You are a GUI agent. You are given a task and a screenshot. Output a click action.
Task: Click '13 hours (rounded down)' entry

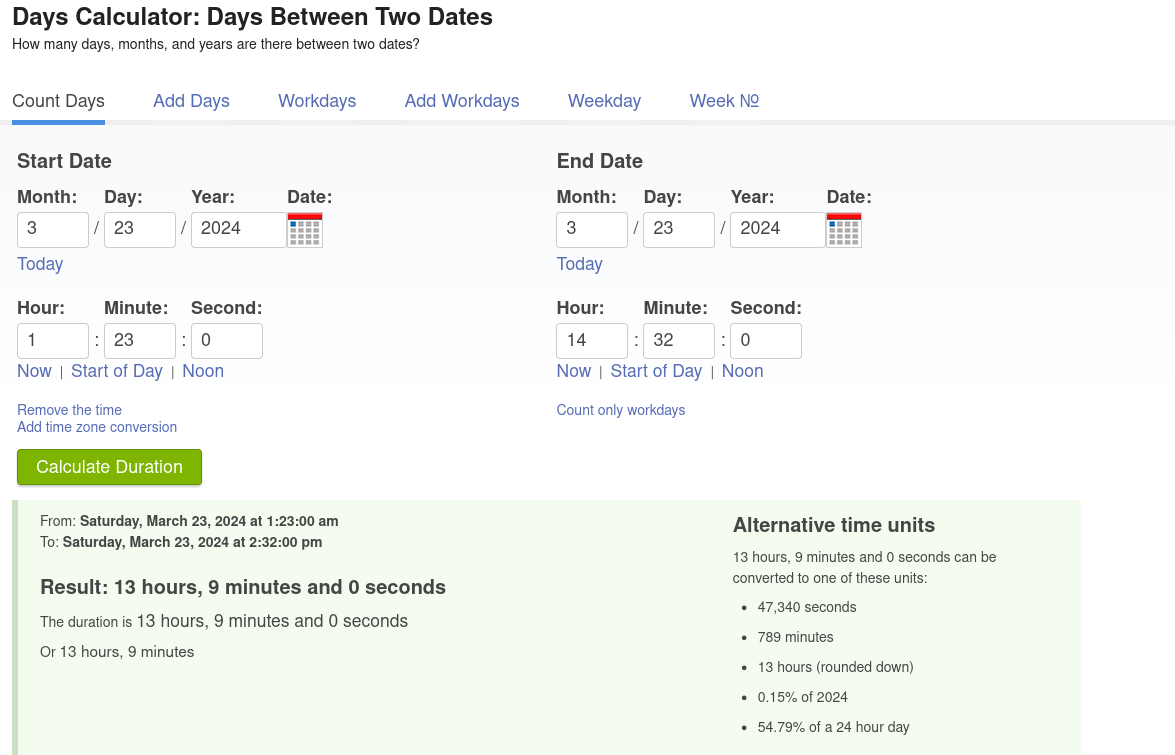pyautogui.click(x=836, y=667)
